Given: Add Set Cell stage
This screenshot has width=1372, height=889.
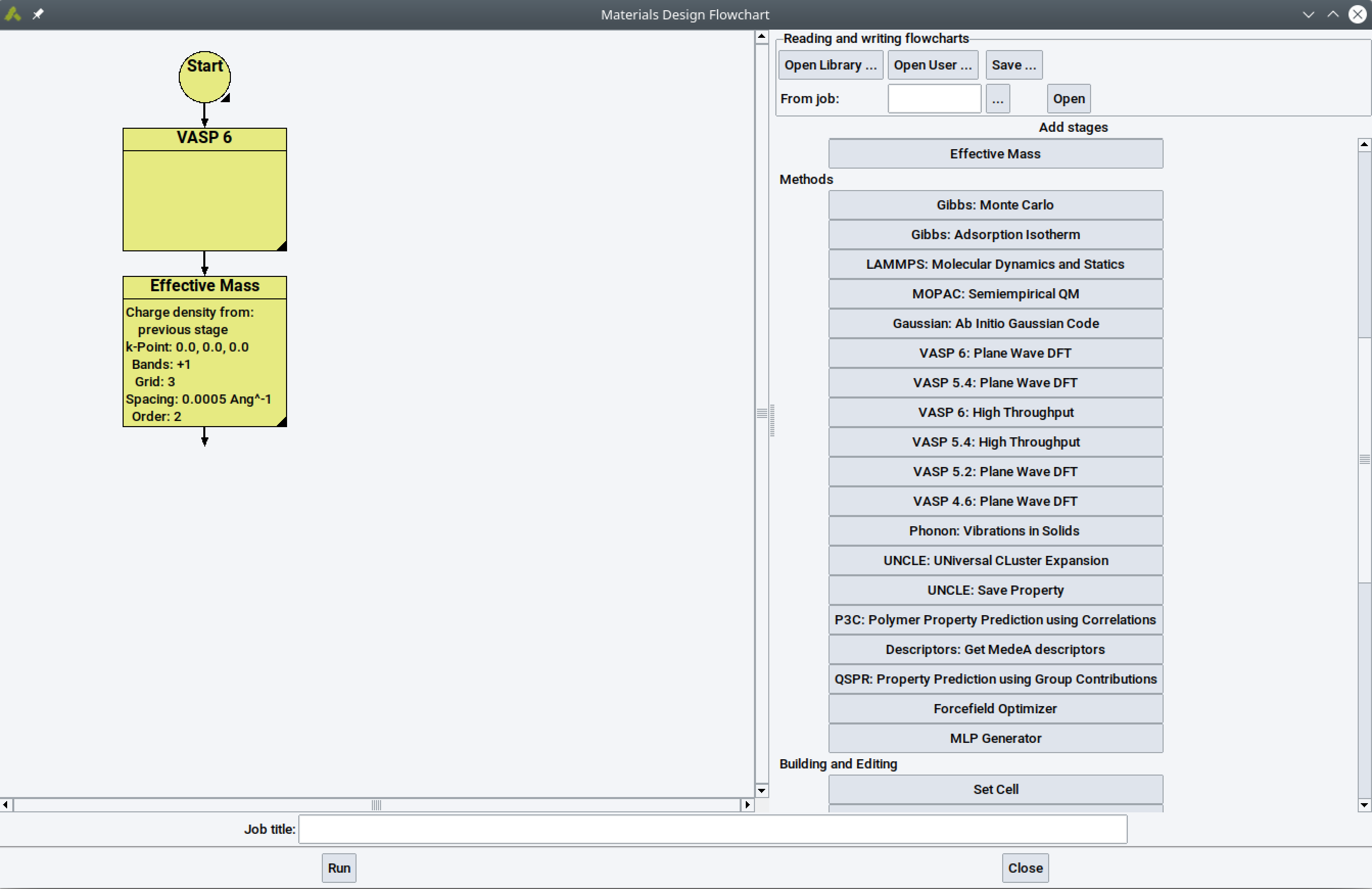Looking at the screenshot, I should click(995, 789).
